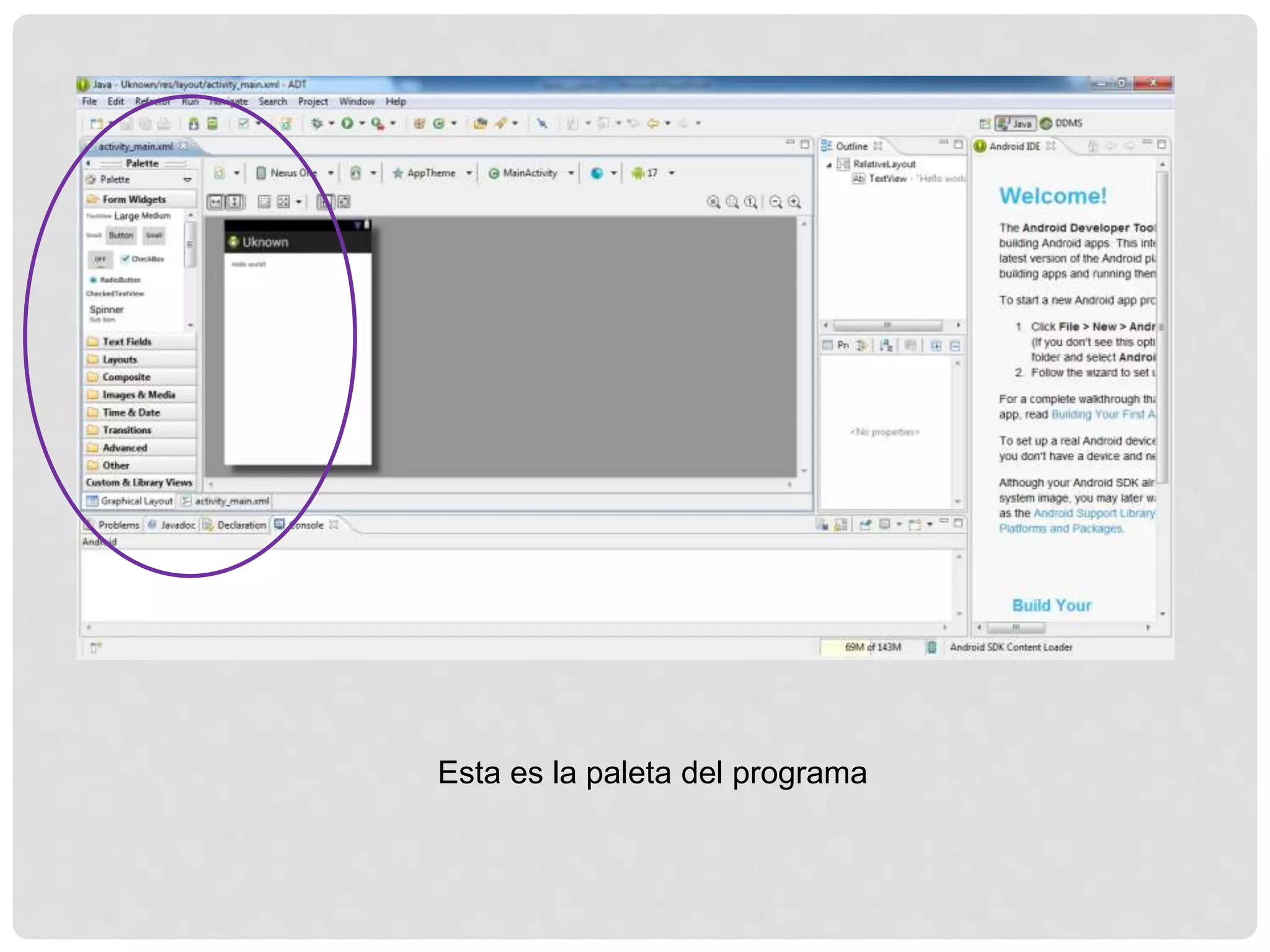This screenshot has width=1270, height=952.
Task: Expand the Time & Date palette category
Action: tap(140, 412)
